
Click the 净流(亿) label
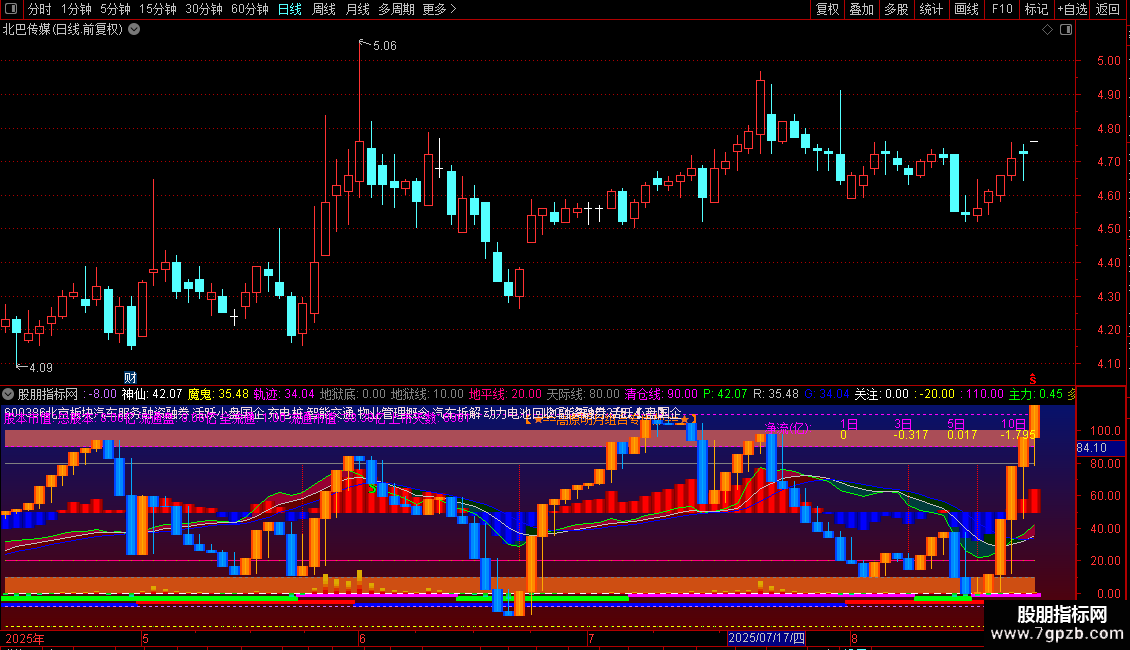(x=787, y=427)
